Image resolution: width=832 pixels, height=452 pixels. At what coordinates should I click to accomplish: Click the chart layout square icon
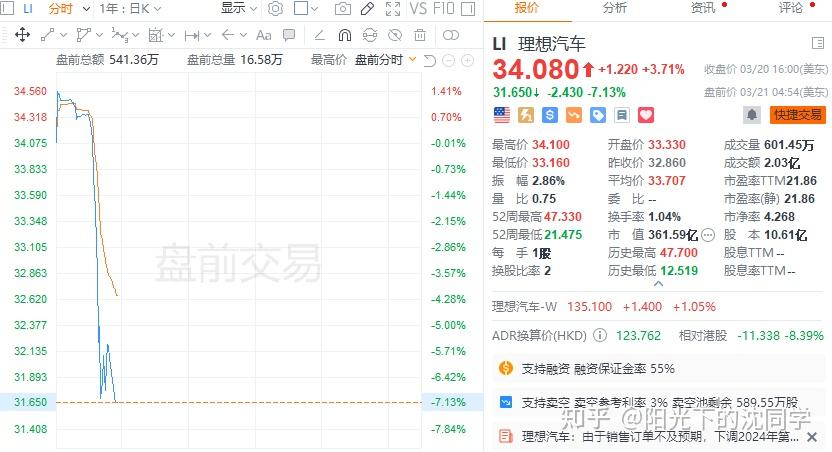coord(301,8)
